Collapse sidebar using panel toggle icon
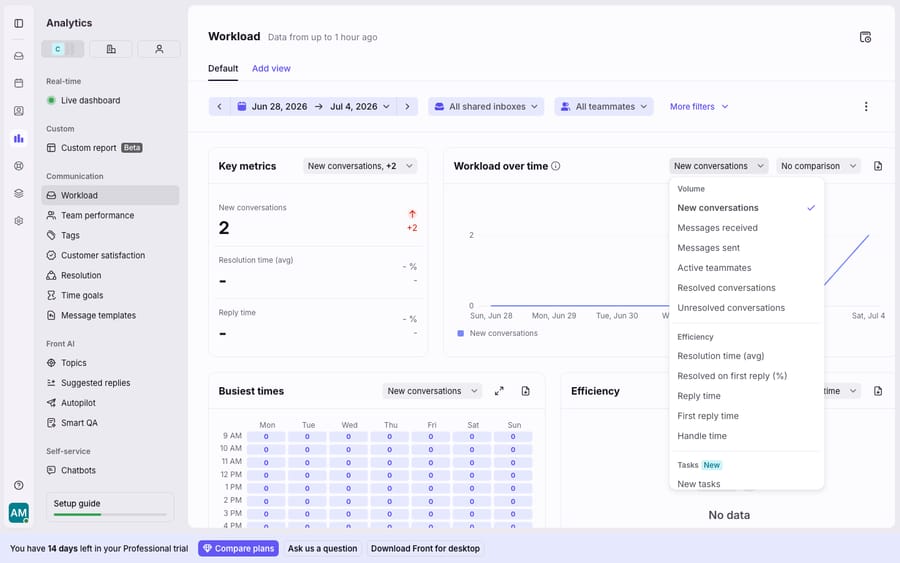The image size is (900, 563). coord(19,24)
